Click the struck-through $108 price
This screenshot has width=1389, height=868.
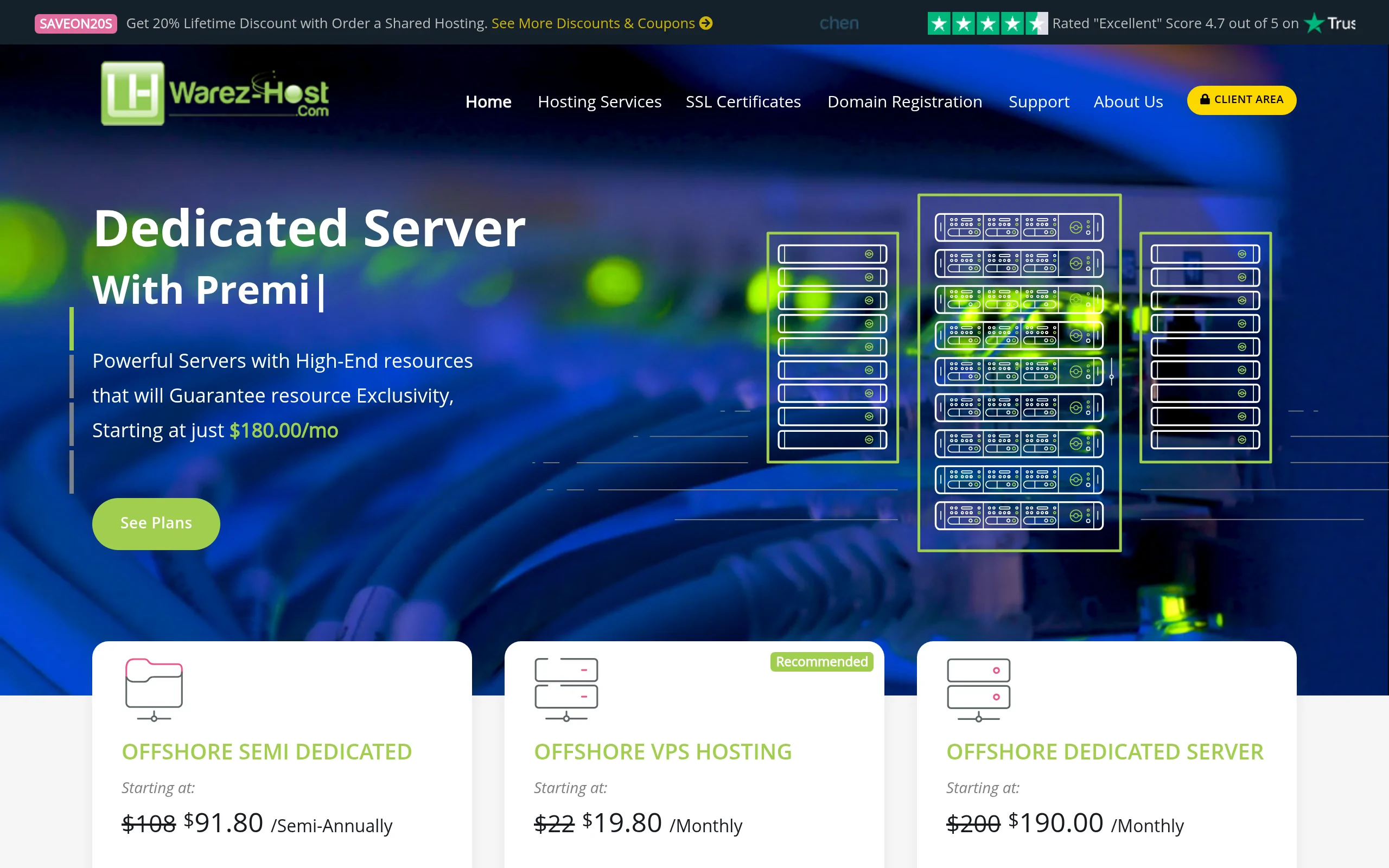(x=149, y=825)
